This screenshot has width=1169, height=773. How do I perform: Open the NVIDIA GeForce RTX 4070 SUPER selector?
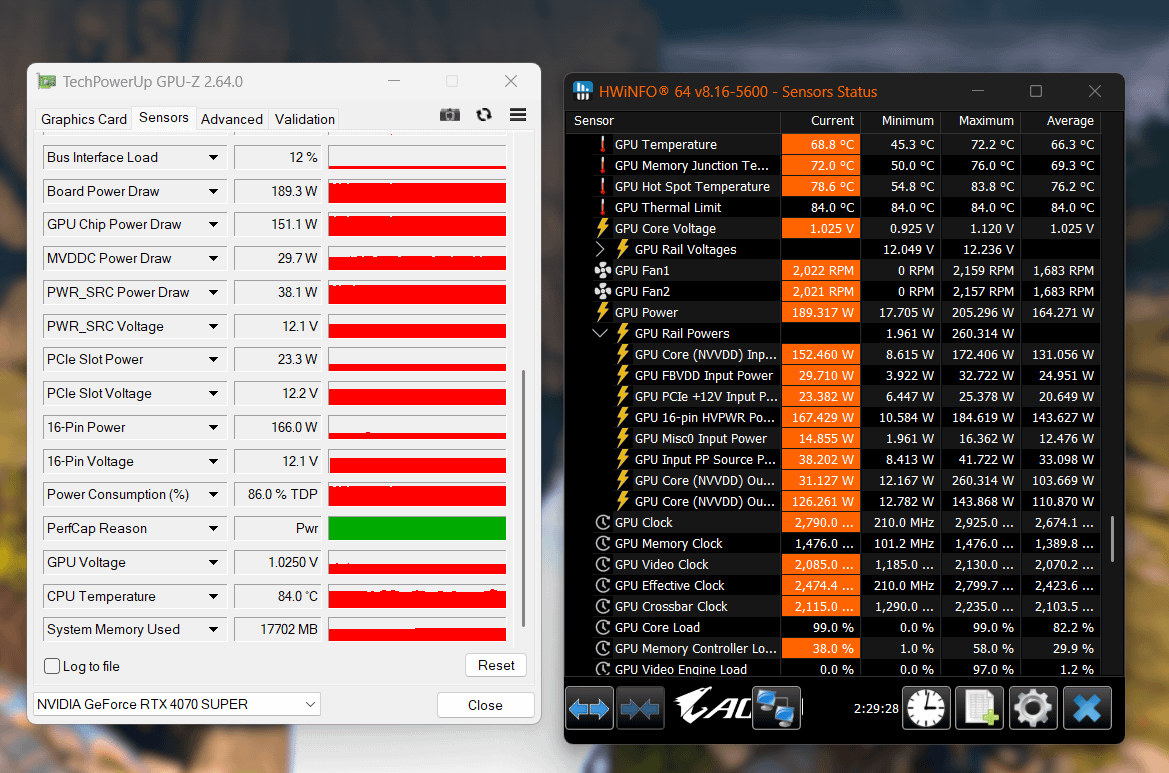[177, 704]
